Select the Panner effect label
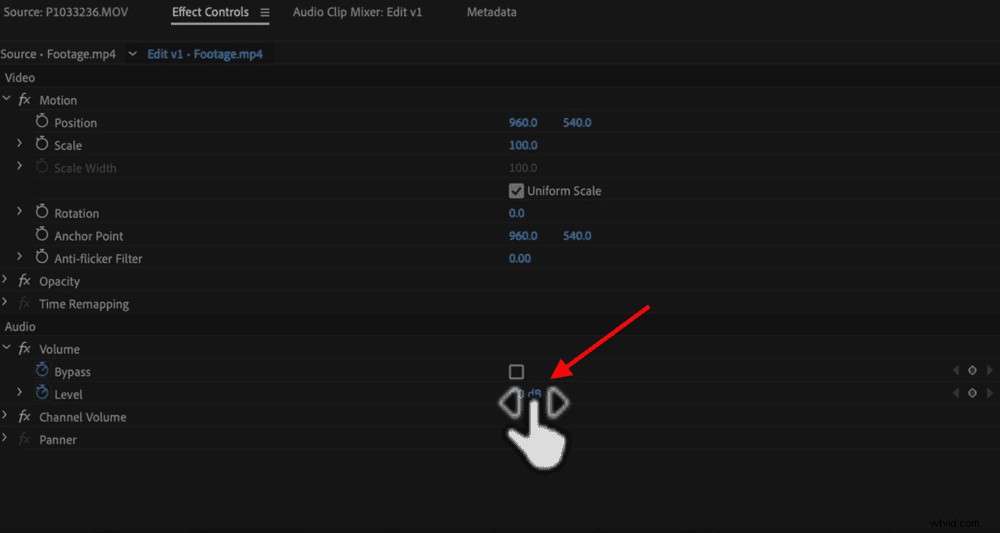The width and height of the screenshot is (1000, 533). pyautogui.click(x=58, y=440)
